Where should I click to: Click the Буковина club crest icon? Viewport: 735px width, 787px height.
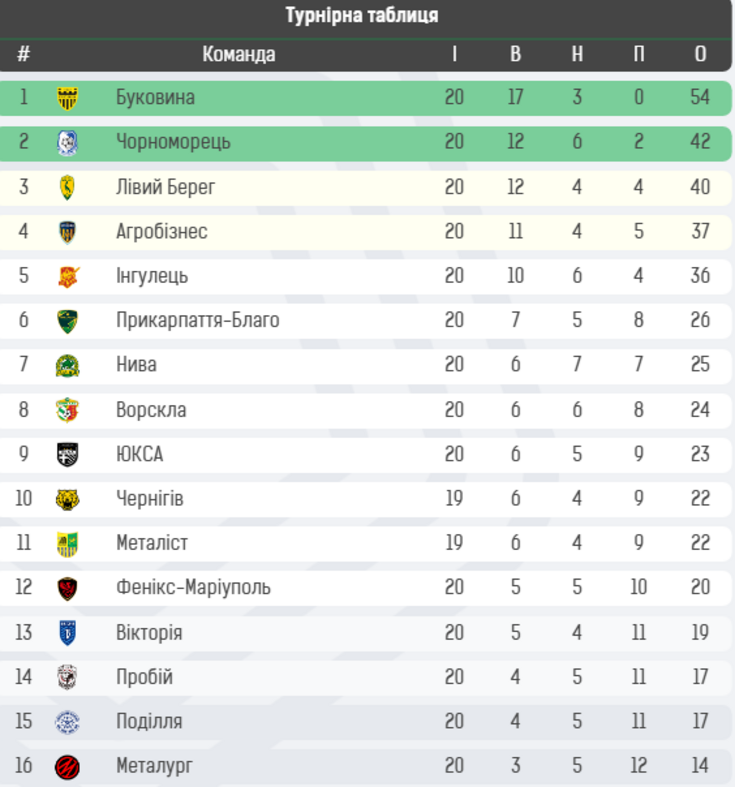[67, 98]
